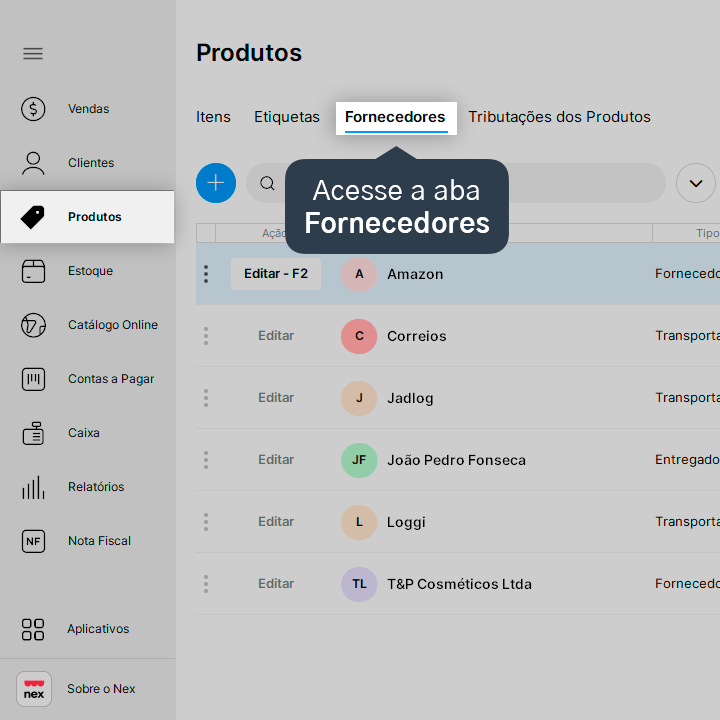Click Editar for T&P Cosméticos Ltda
720x720 pixels.
pos(276,584)
